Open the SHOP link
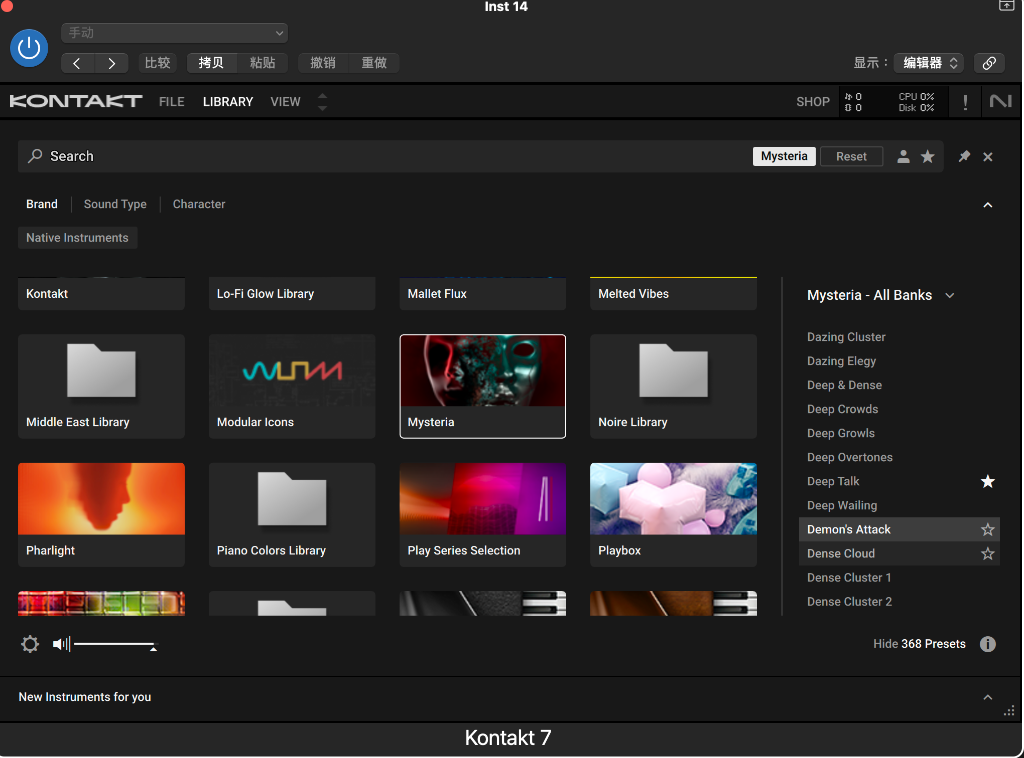This screenshot has height=758, width=1024. 813,102
